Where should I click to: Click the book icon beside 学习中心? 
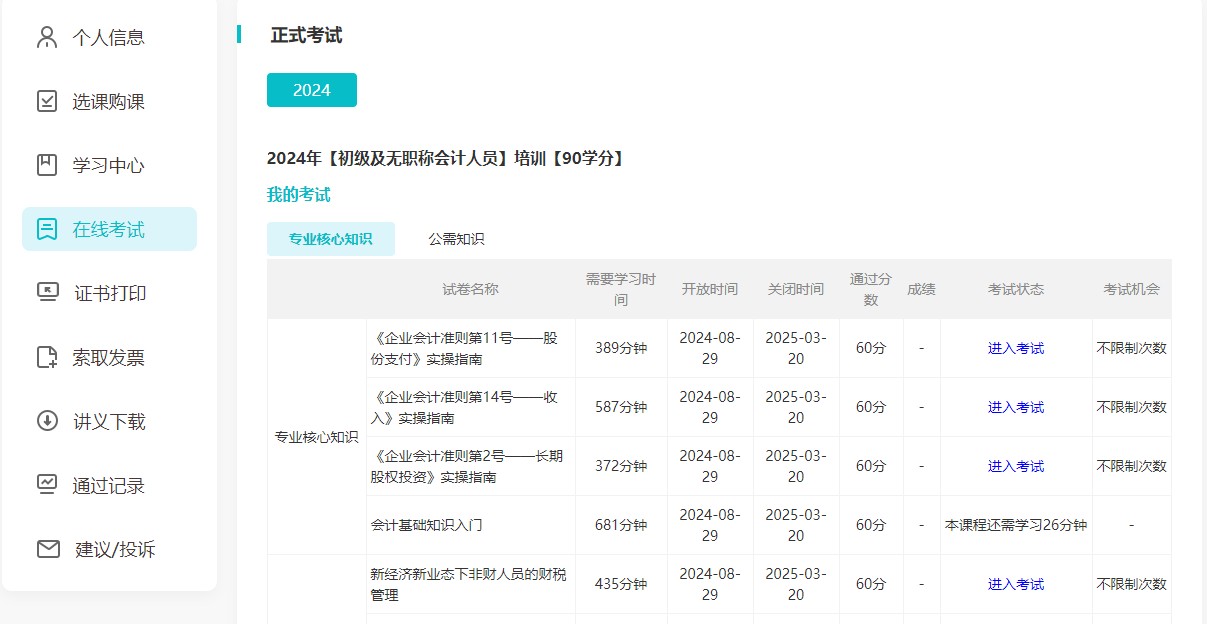(x=47, y=165)
